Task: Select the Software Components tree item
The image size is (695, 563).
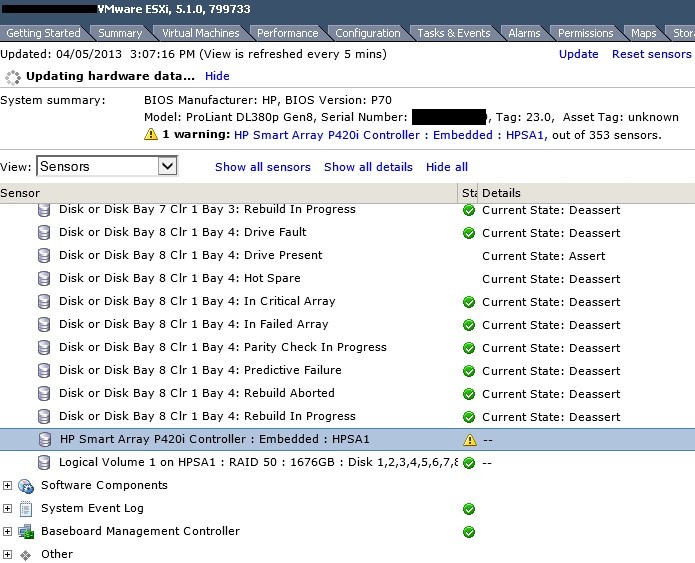Action: tap(104, 485)
